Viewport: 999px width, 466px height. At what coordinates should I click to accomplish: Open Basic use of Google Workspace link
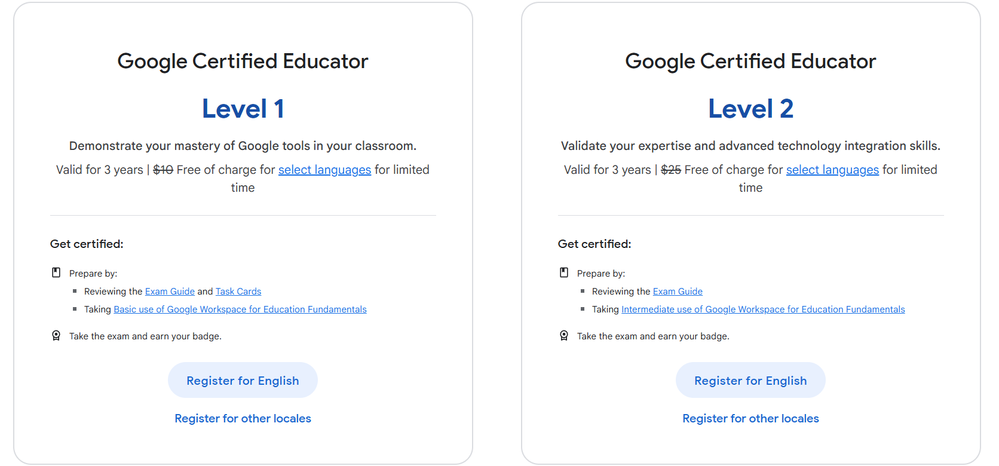click(240, 310)
